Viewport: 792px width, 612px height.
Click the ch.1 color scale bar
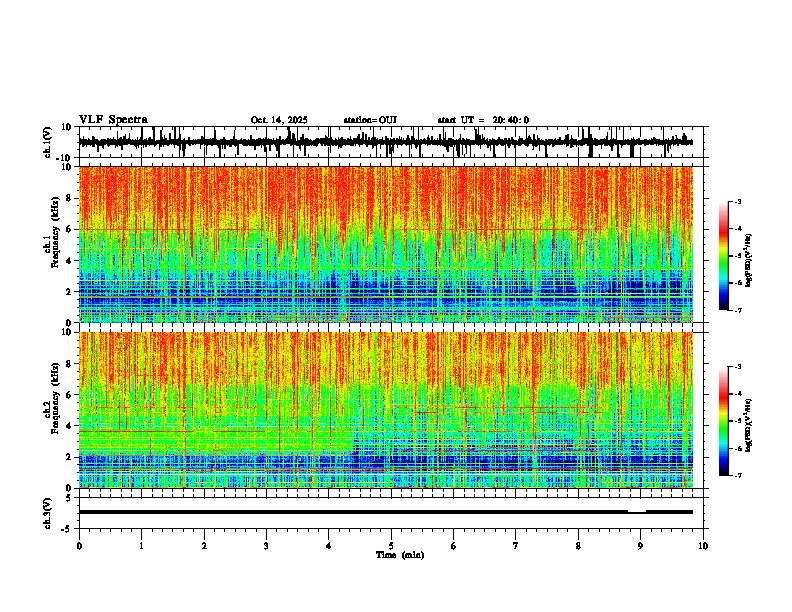tap(724, 256)
